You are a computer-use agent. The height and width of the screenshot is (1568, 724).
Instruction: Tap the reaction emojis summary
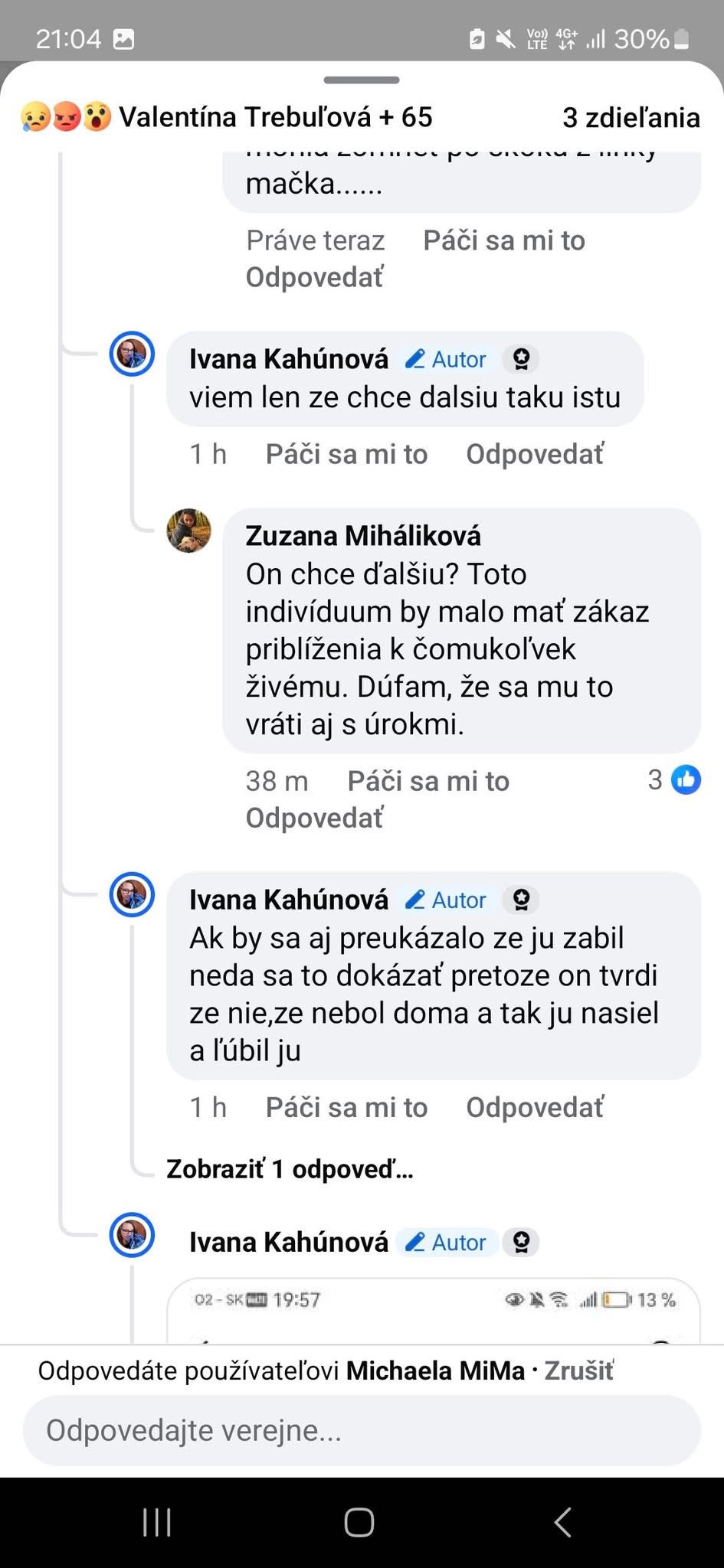click(x=66, y=117)
